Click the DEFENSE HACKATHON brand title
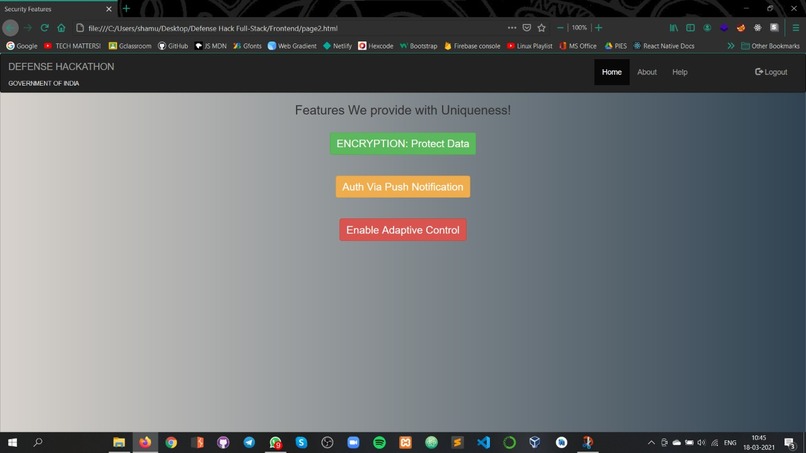This screenshot has height=453, width=806. (61, 67)
